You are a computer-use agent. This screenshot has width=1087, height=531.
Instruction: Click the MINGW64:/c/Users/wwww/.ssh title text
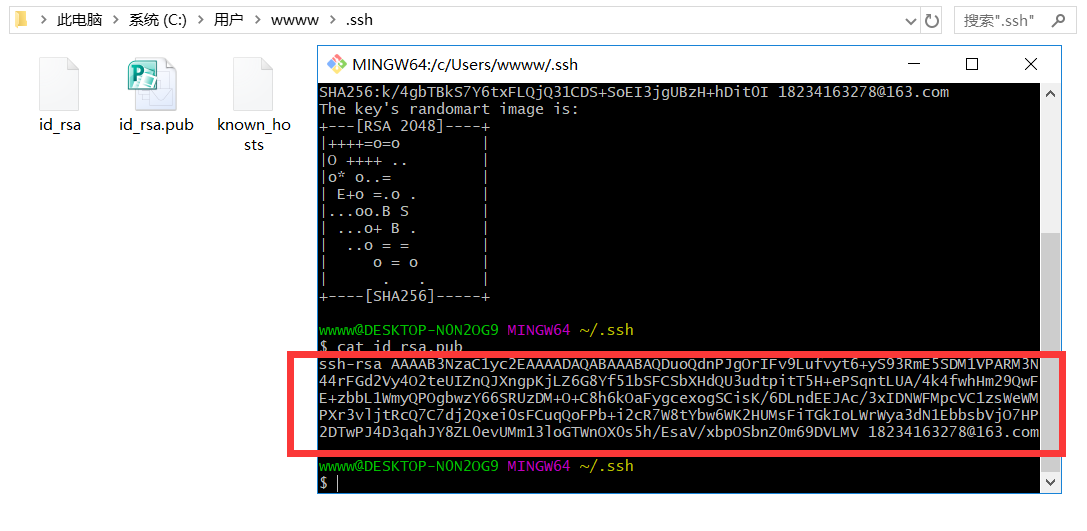coord(465,65)
